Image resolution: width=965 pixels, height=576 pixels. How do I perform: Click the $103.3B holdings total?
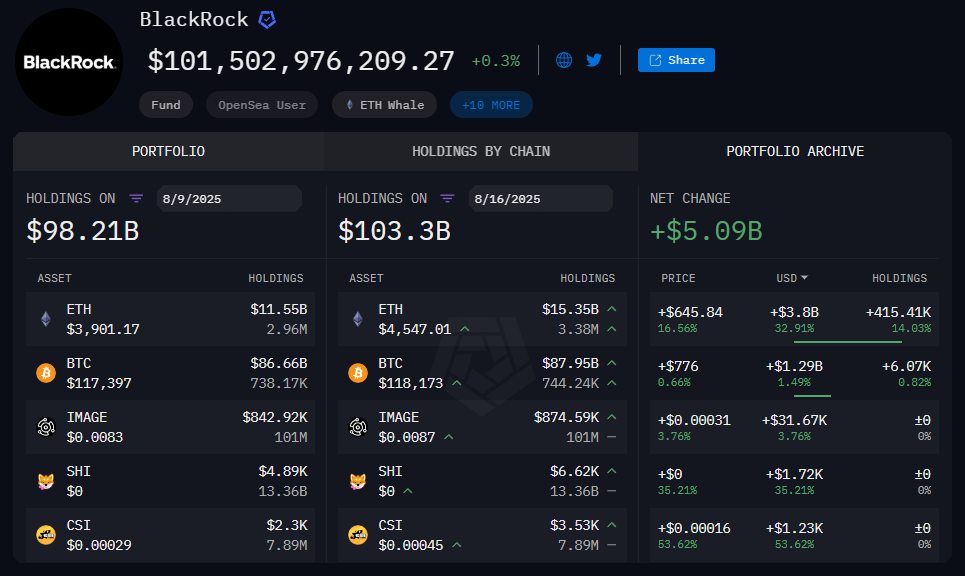[394, 231]
